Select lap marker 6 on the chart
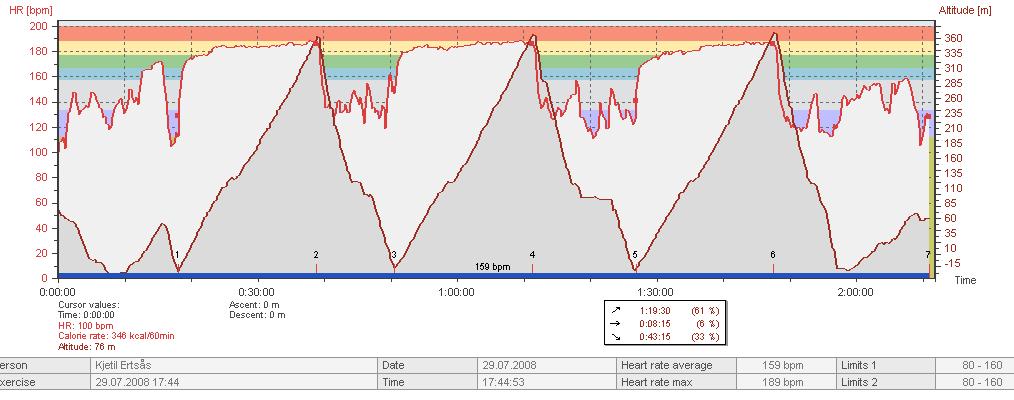 (773, 256)
